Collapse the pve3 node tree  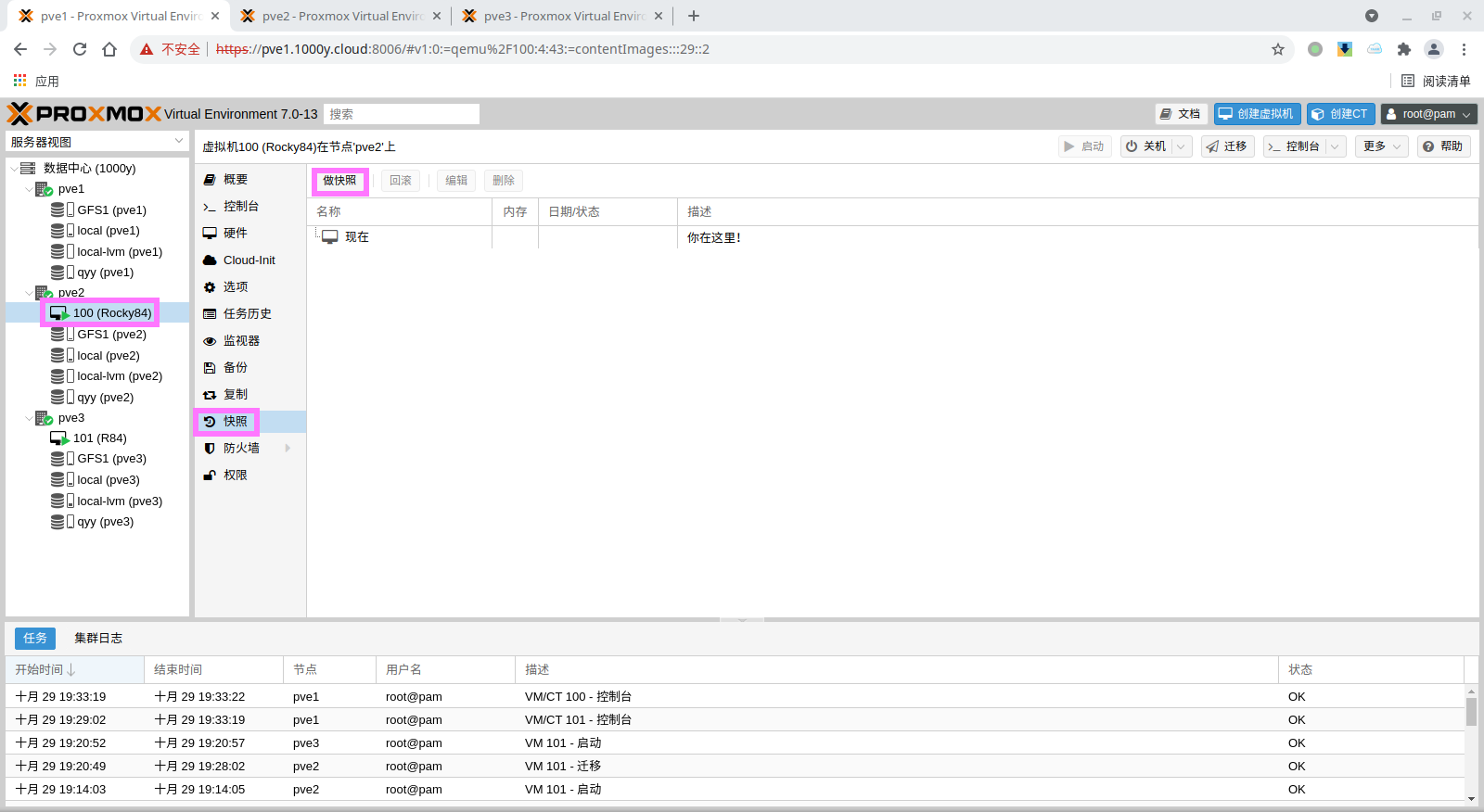click(29, 418)
